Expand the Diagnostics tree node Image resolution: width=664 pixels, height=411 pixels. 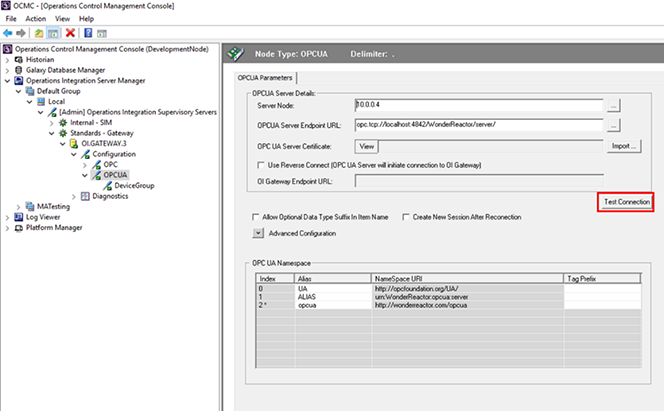[74, 196]
